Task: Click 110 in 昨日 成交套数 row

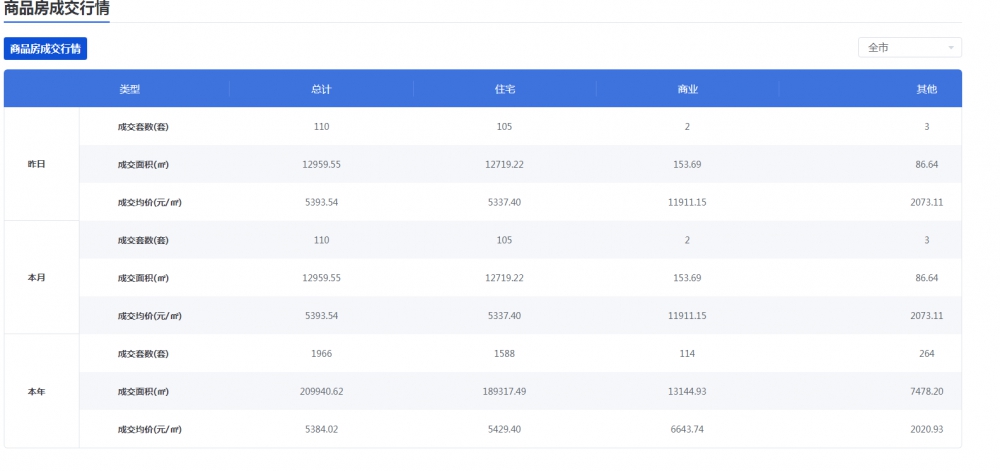Action: [x=321, y=127]
